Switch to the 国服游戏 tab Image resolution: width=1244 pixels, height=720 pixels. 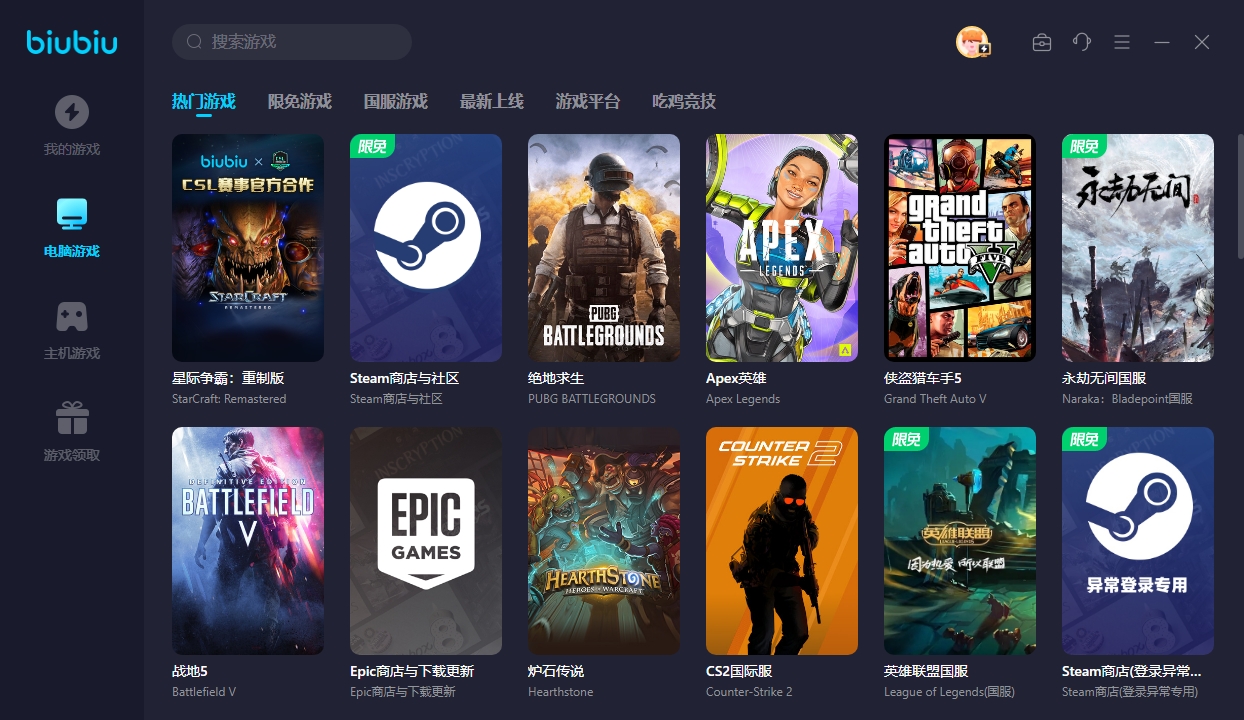(x=395, y=101)
